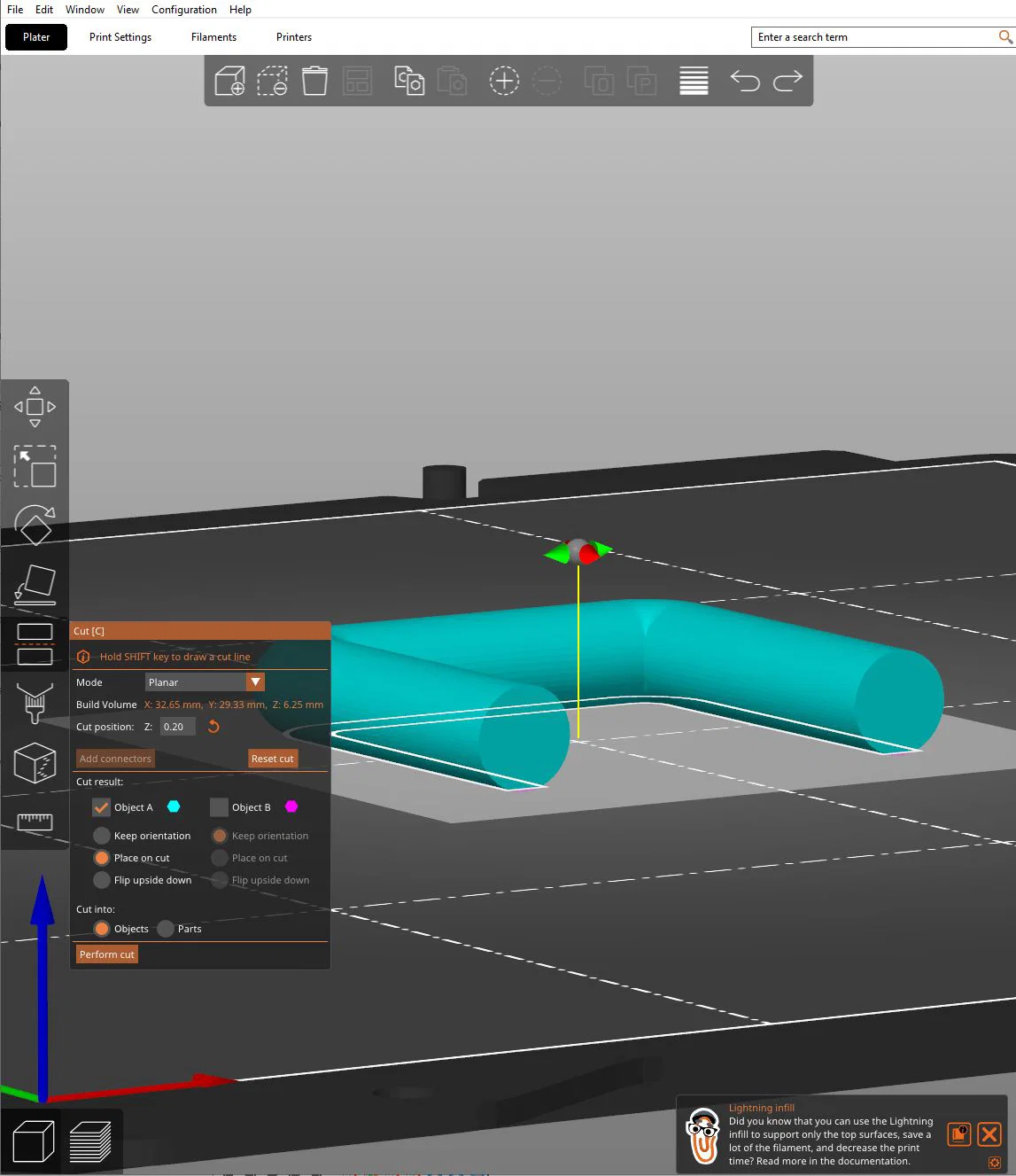
Task: Select Place on cut for Object A
Action: 102,858
